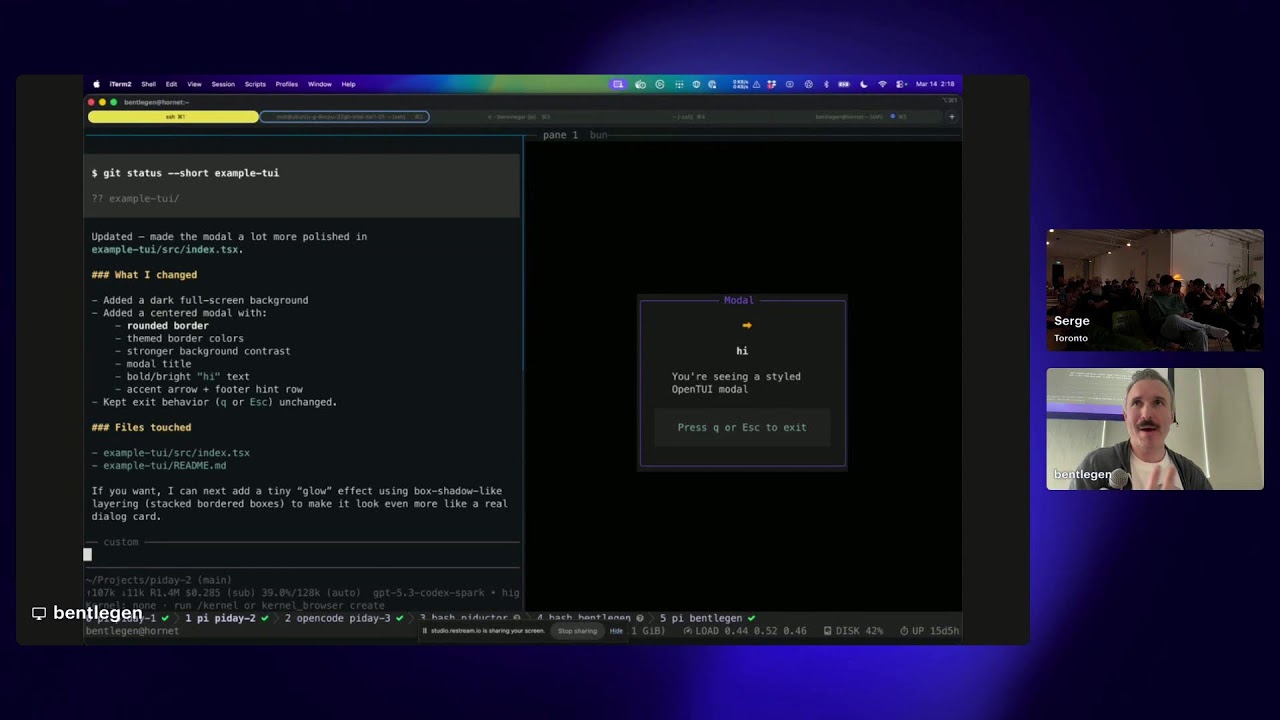Open Control Center from menu bar
This screenshot has width=1280, height=720.
pyautogui.click(x=901, y=84)
